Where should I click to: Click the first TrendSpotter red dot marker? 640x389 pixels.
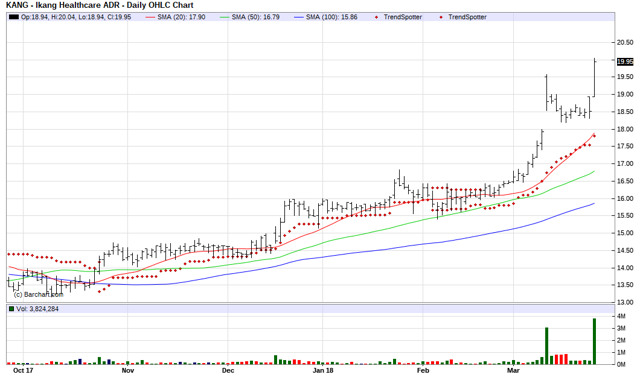(376, 17)
